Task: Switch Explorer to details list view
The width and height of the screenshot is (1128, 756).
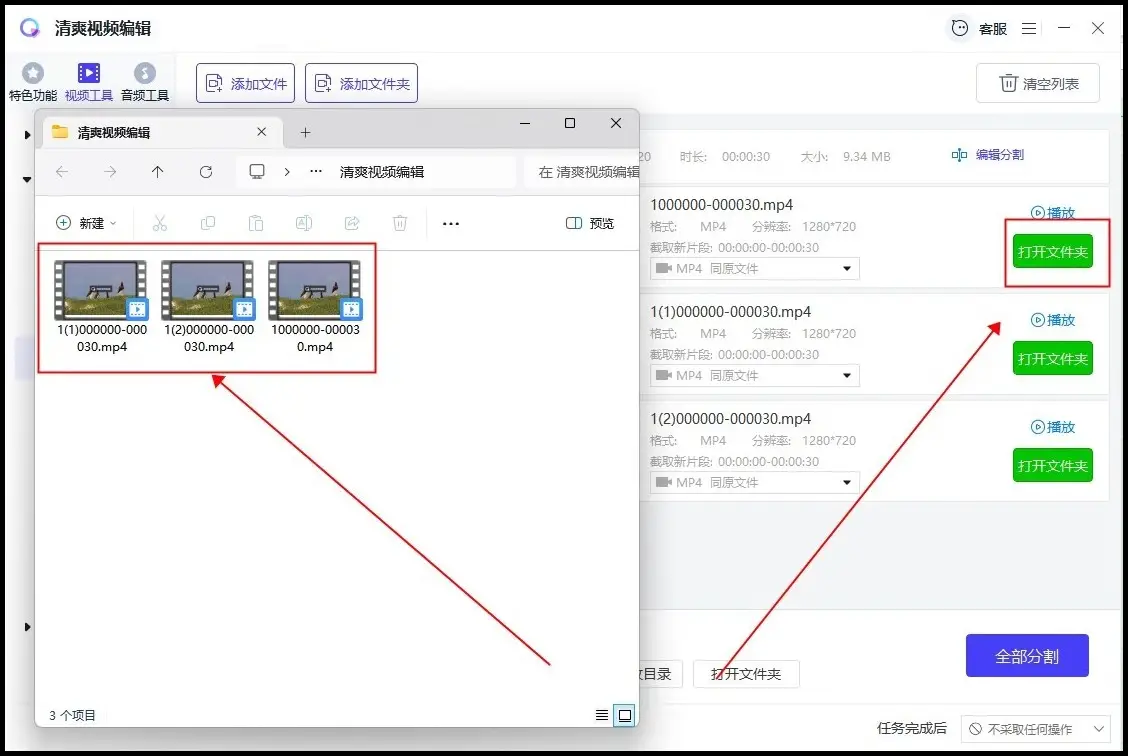Action: click(602, 715)
